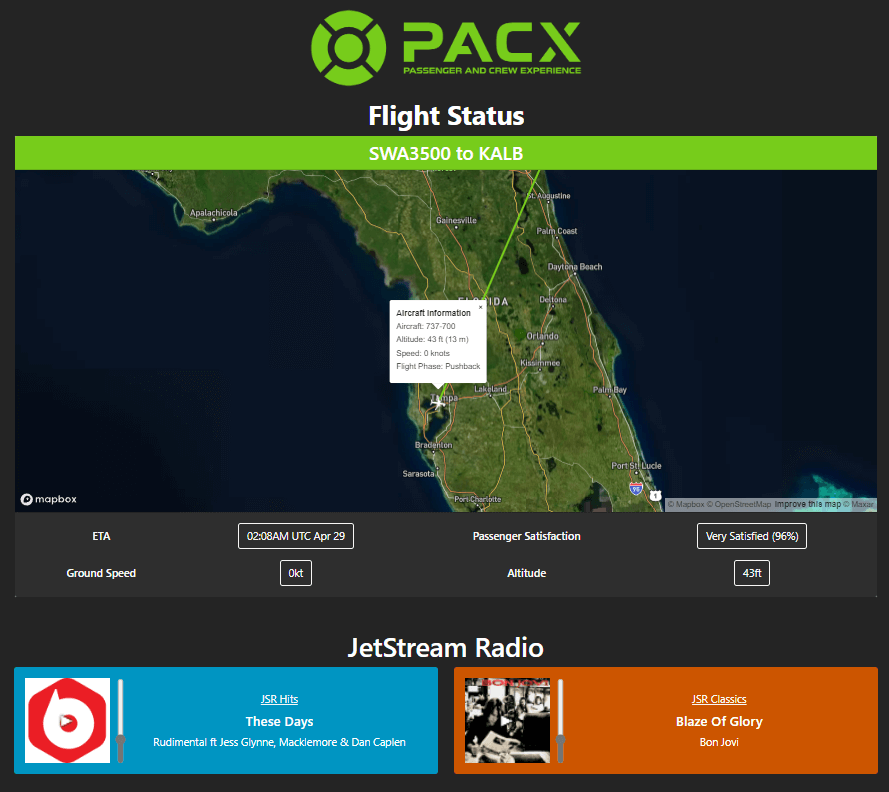Click the Palm Coast label on the map
Screen dimensions: 889x792
(x=557, y=231)
